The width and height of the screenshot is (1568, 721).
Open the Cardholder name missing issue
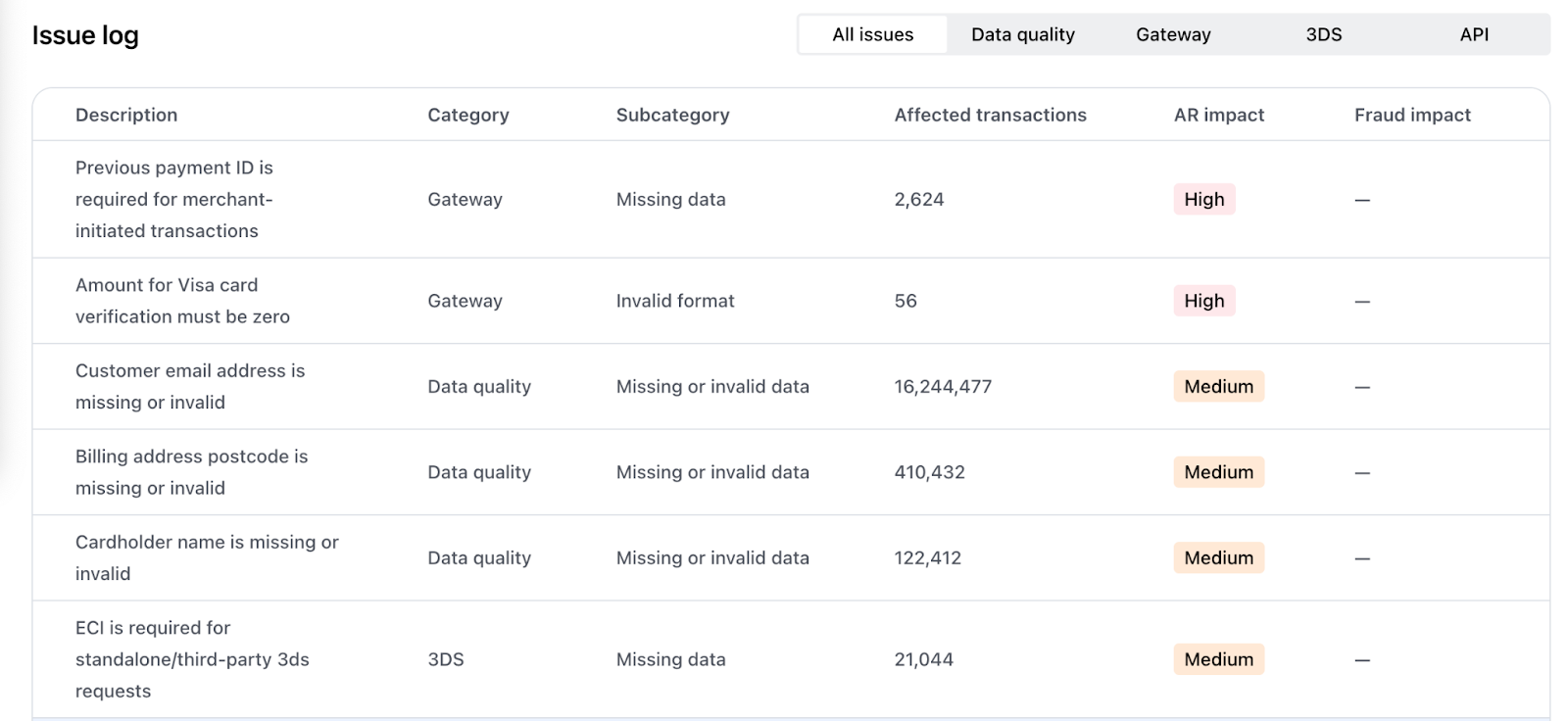tap(791, 557)
